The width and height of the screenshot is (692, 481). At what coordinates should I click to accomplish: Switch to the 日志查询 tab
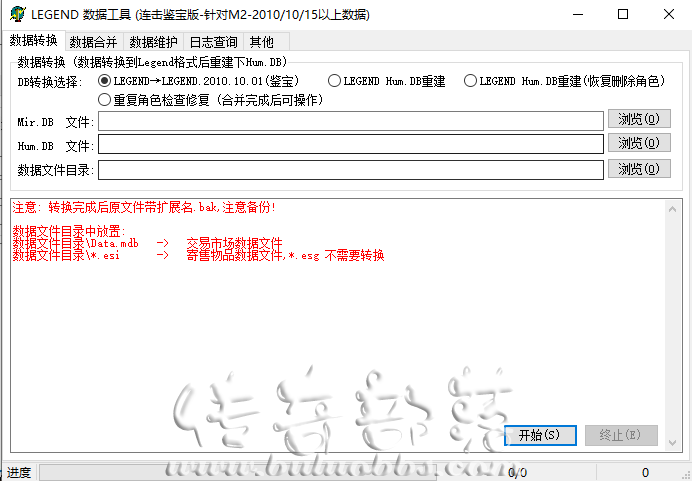pyautogui.click(x=214, y=42)
